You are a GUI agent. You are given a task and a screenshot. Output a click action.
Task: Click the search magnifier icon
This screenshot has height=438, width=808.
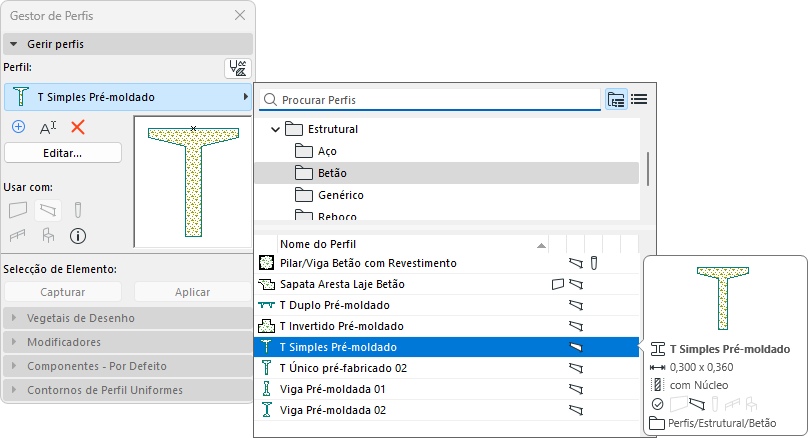[270, 100]
